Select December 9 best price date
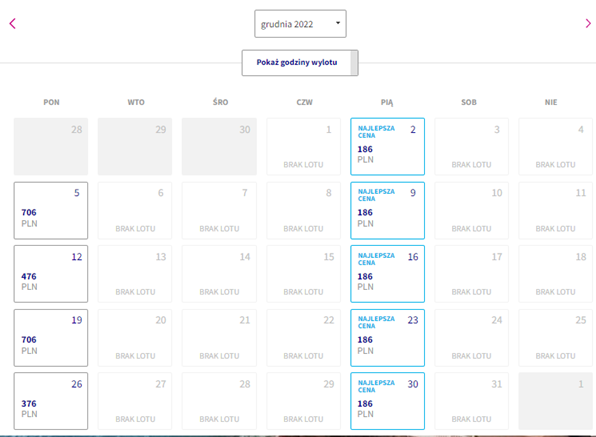This screenshot has width=596, height=437. click(387, 211)
